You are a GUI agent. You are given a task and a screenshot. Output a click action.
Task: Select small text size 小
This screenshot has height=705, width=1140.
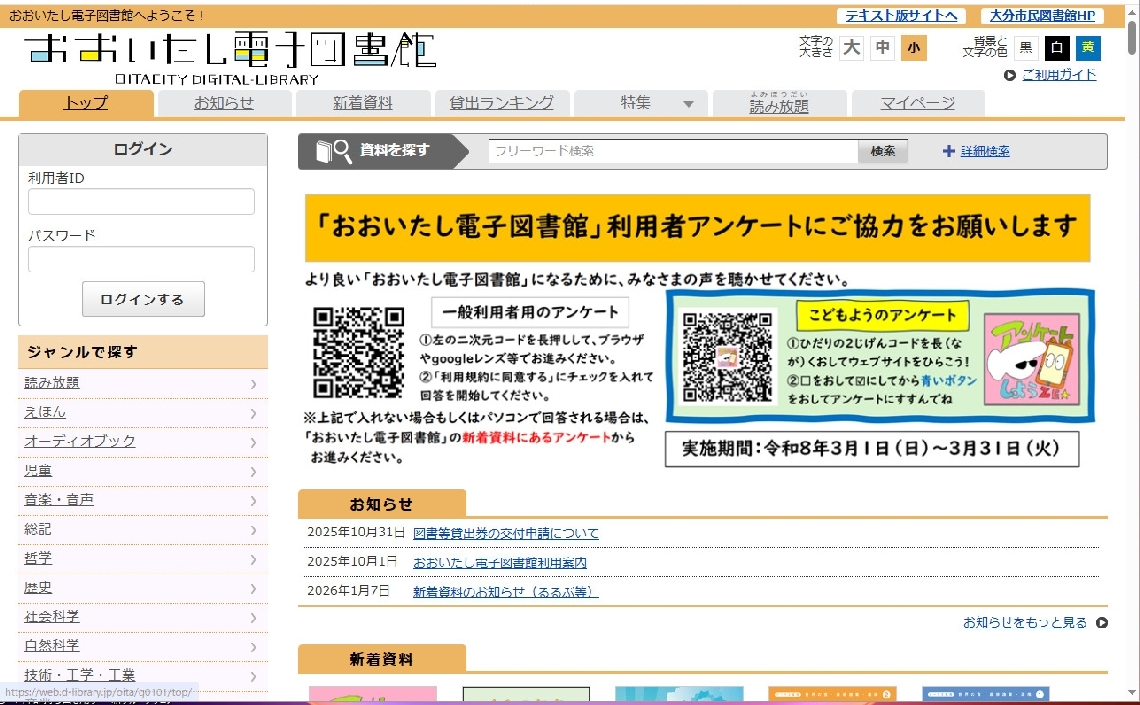coord(913,48)
